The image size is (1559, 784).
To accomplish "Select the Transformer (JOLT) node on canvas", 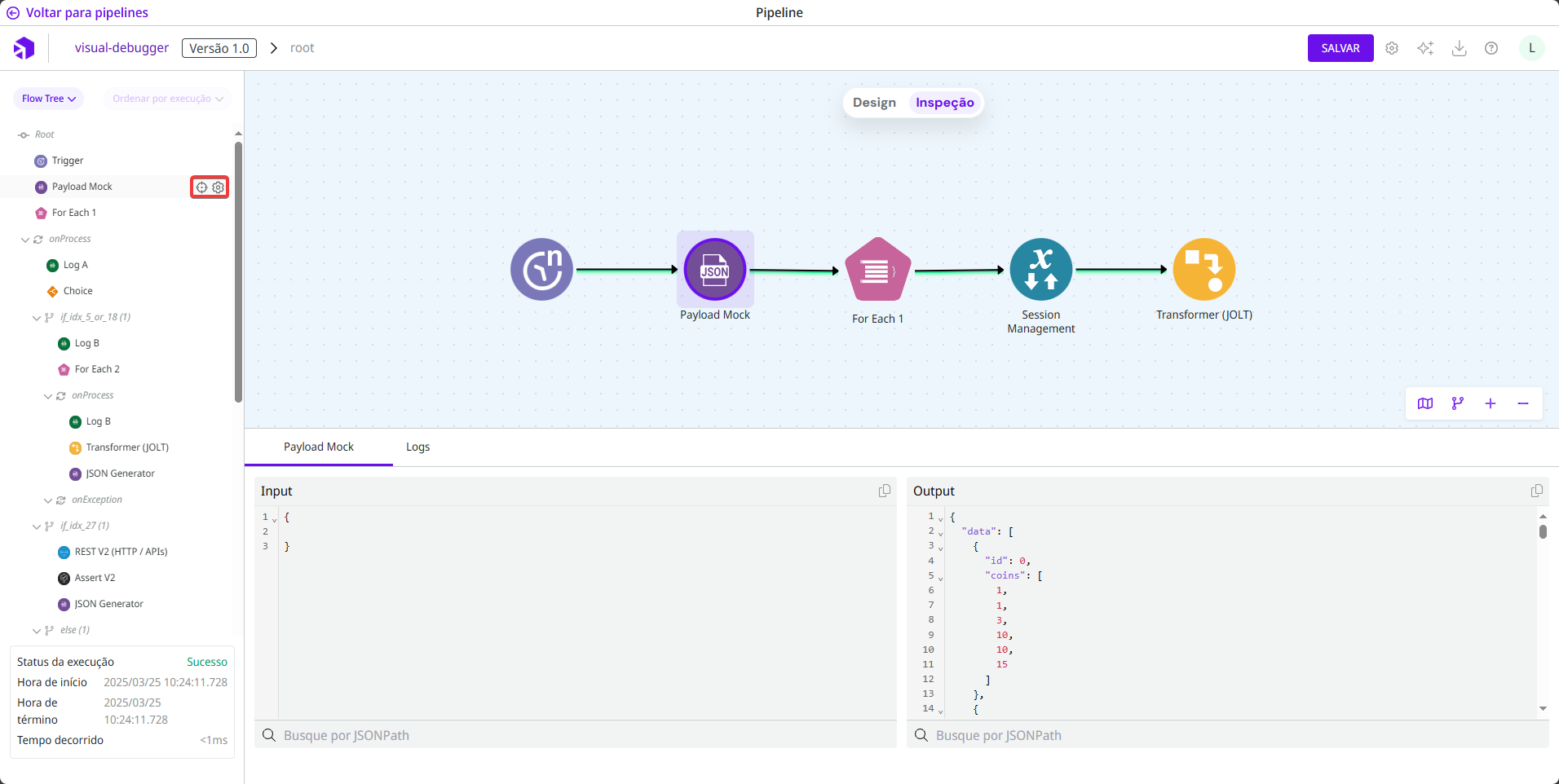I will 1203,270.
